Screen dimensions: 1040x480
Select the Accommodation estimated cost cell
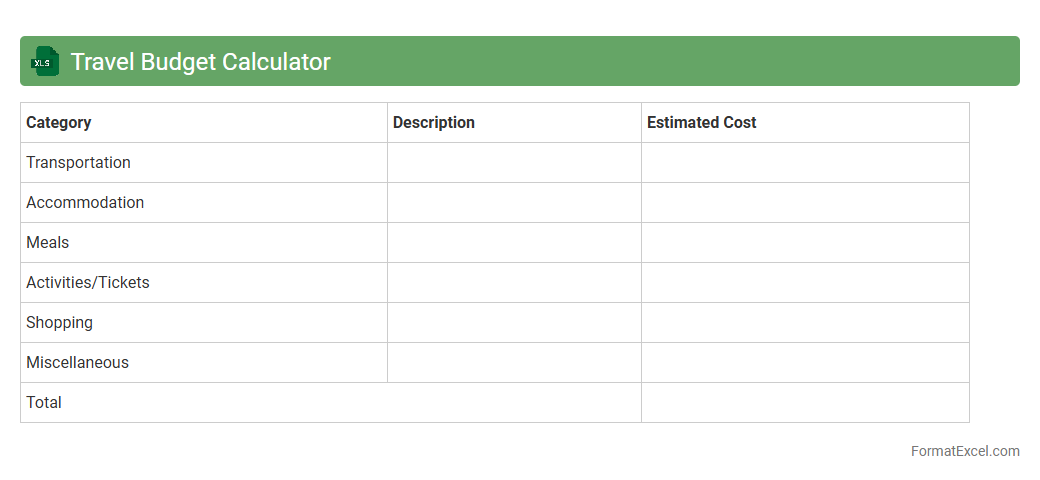tap(805, 202)
